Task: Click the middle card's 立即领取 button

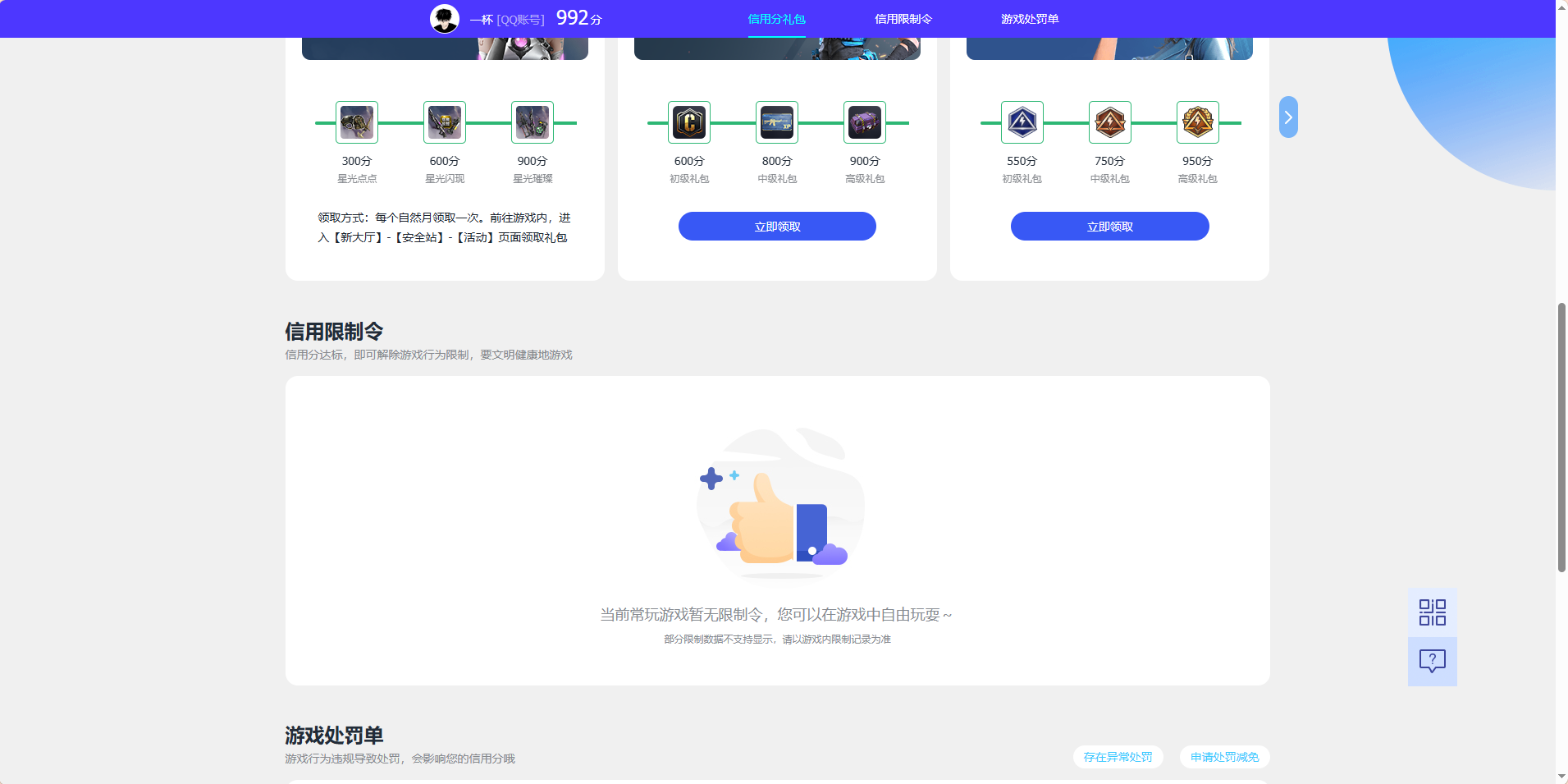Action: click(x=775, y=226)
